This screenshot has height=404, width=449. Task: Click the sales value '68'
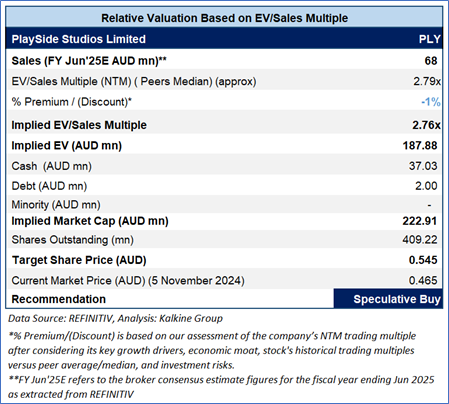coord(431,61)
